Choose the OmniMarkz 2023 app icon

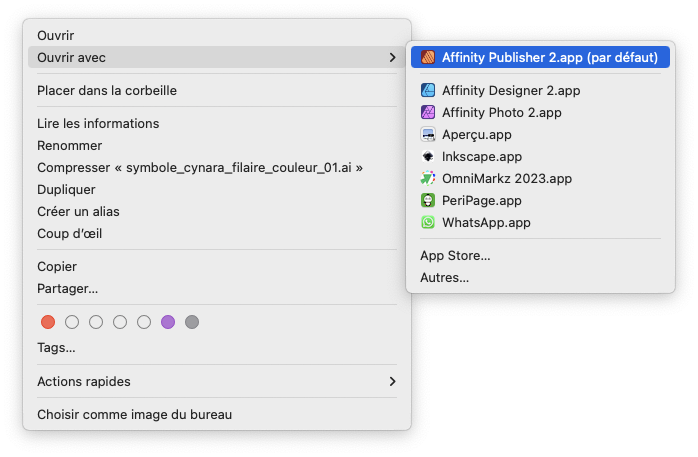[428, 178]
